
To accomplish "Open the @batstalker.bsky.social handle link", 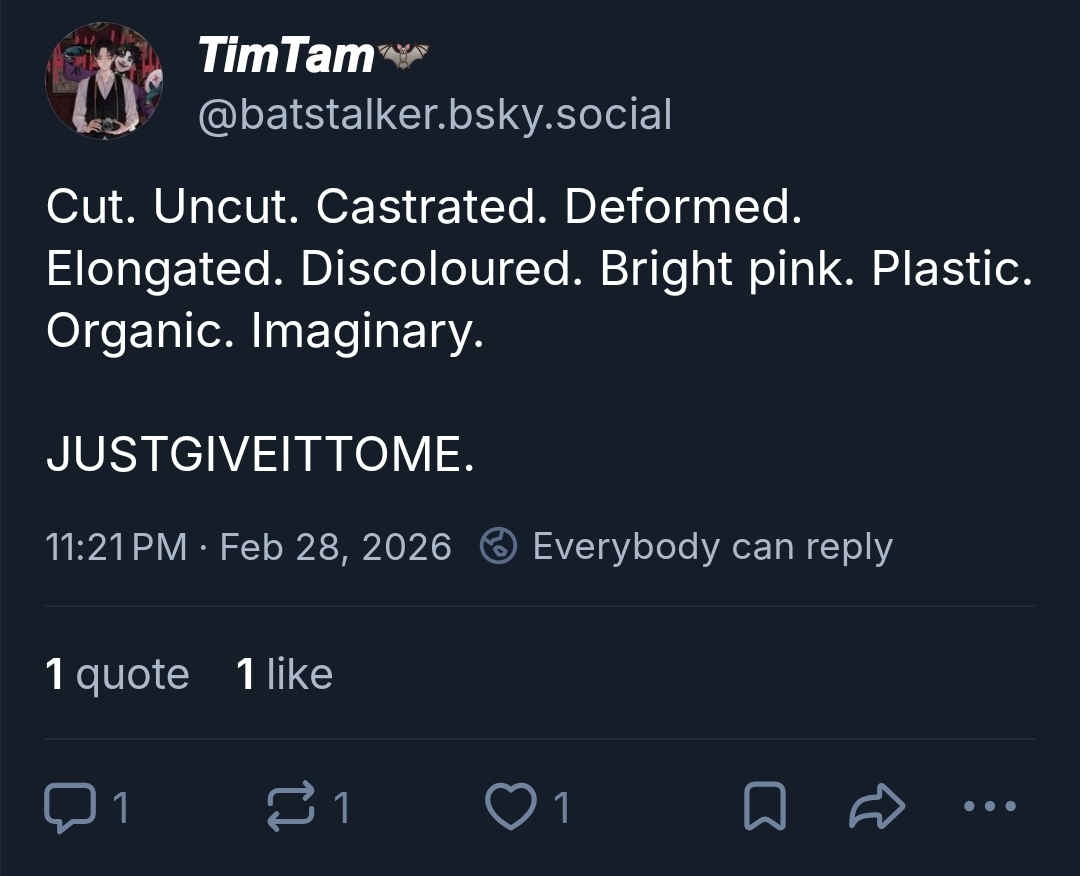I will pos(435,115).
